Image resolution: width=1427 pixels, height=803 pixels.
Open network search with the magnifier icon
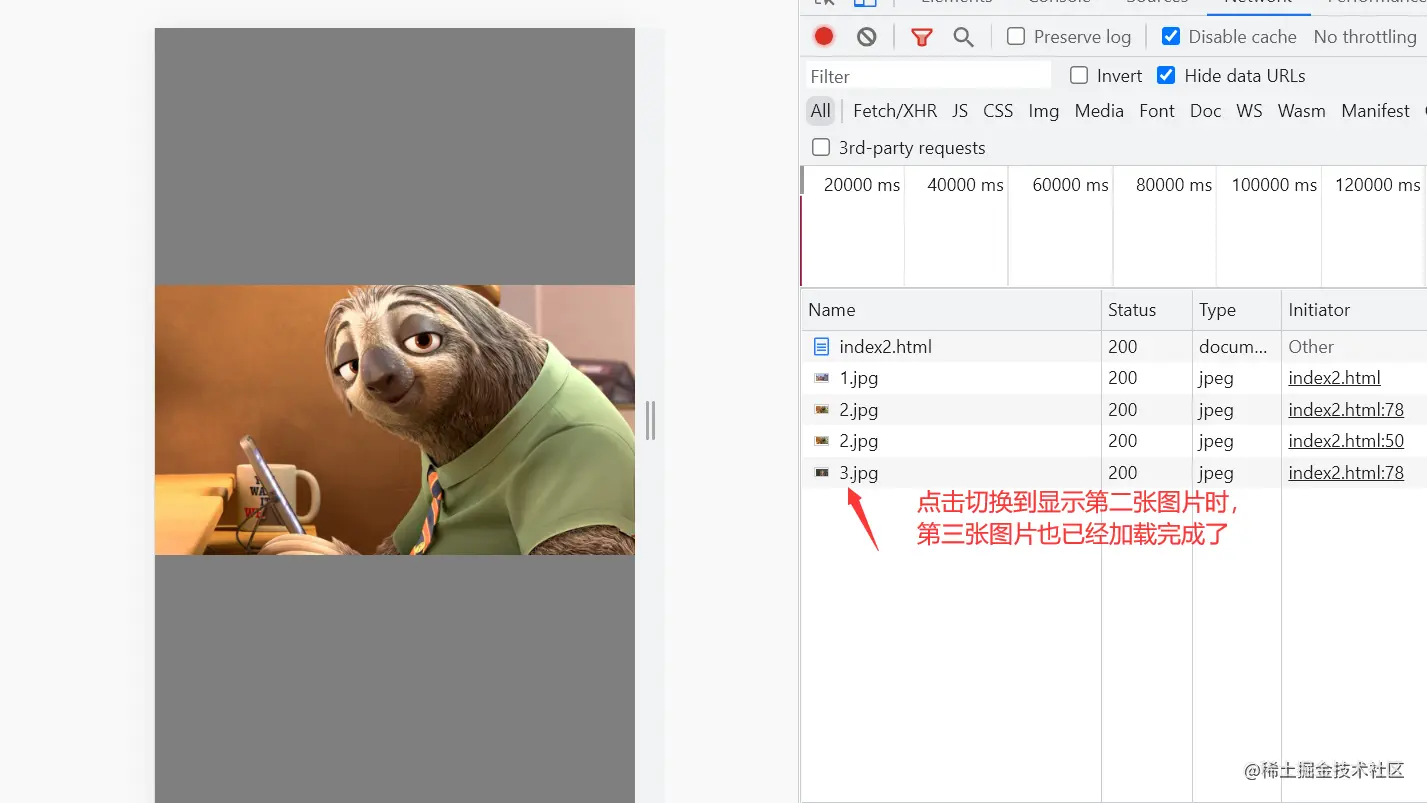point(963,36)
